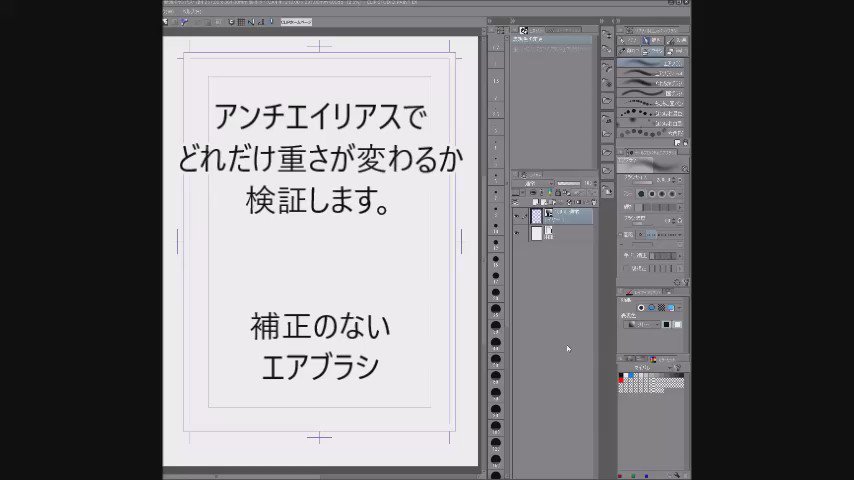The height and width of the screenshot is (480, 854).
Task: Choose the third brush hardness preset
Action: [x=662, y=193]
